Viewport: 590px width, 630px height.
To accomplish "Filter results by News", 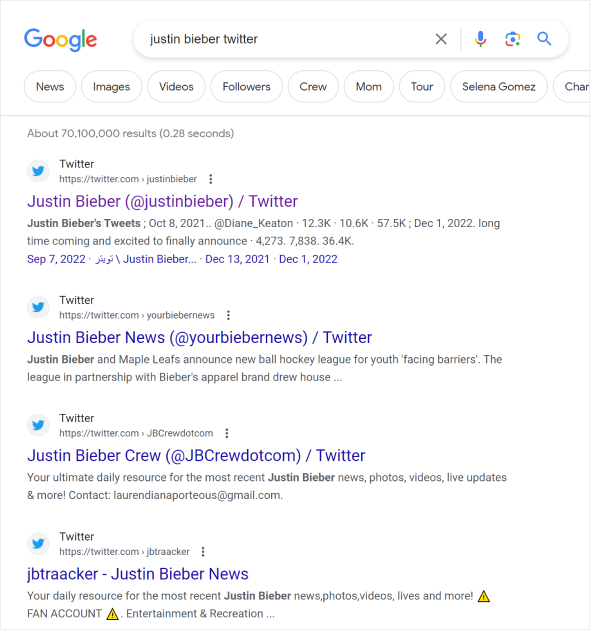I will [x=50, y=86].
